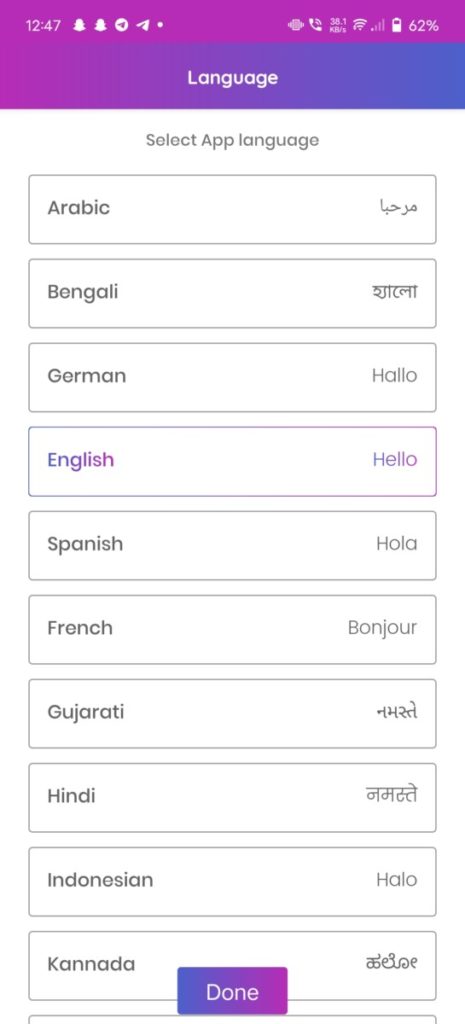Screen dimensions: 465x1024
Task: Tap the Telegram notification icon
Action: pyautogui.click(x=121, y=26)
